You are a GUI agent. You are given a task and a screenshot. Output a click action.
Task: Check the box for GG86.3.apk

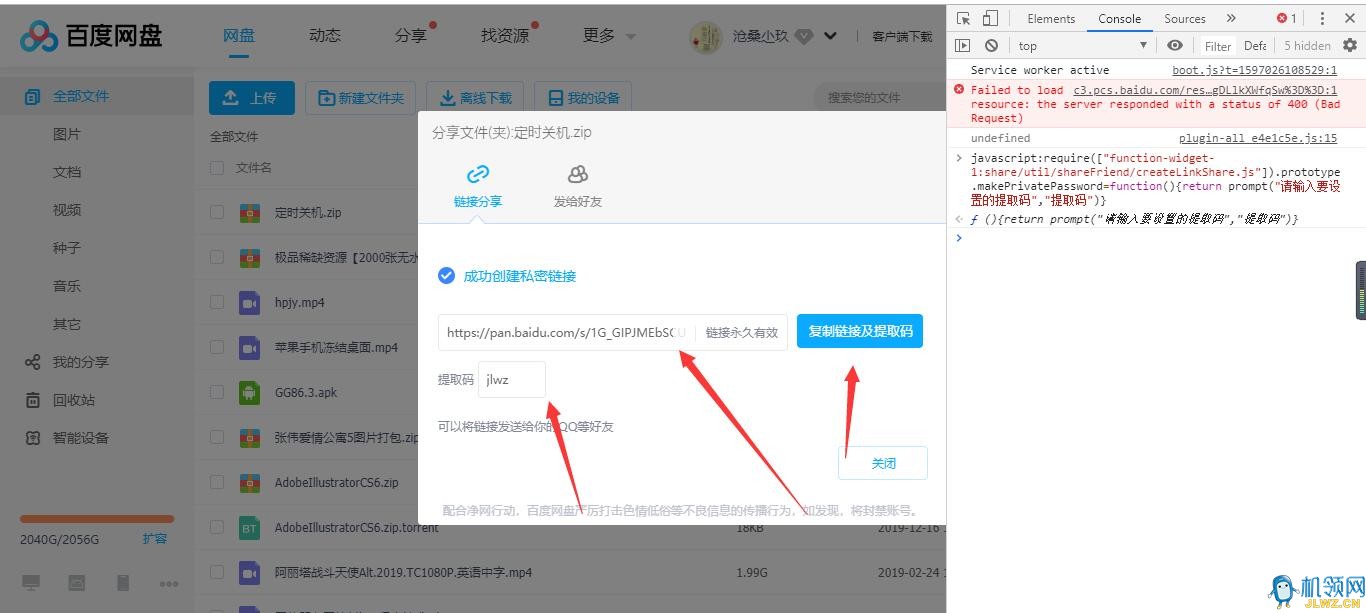217,392
